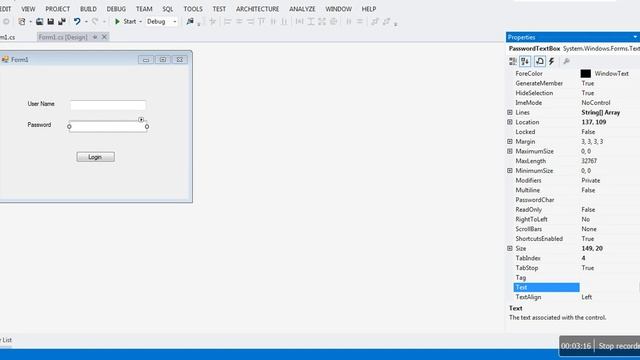Image resolution: width=640 pixels, height=360 pixels.
Task: Click the empty PasswordChar value field
Action: click(609, 200)
